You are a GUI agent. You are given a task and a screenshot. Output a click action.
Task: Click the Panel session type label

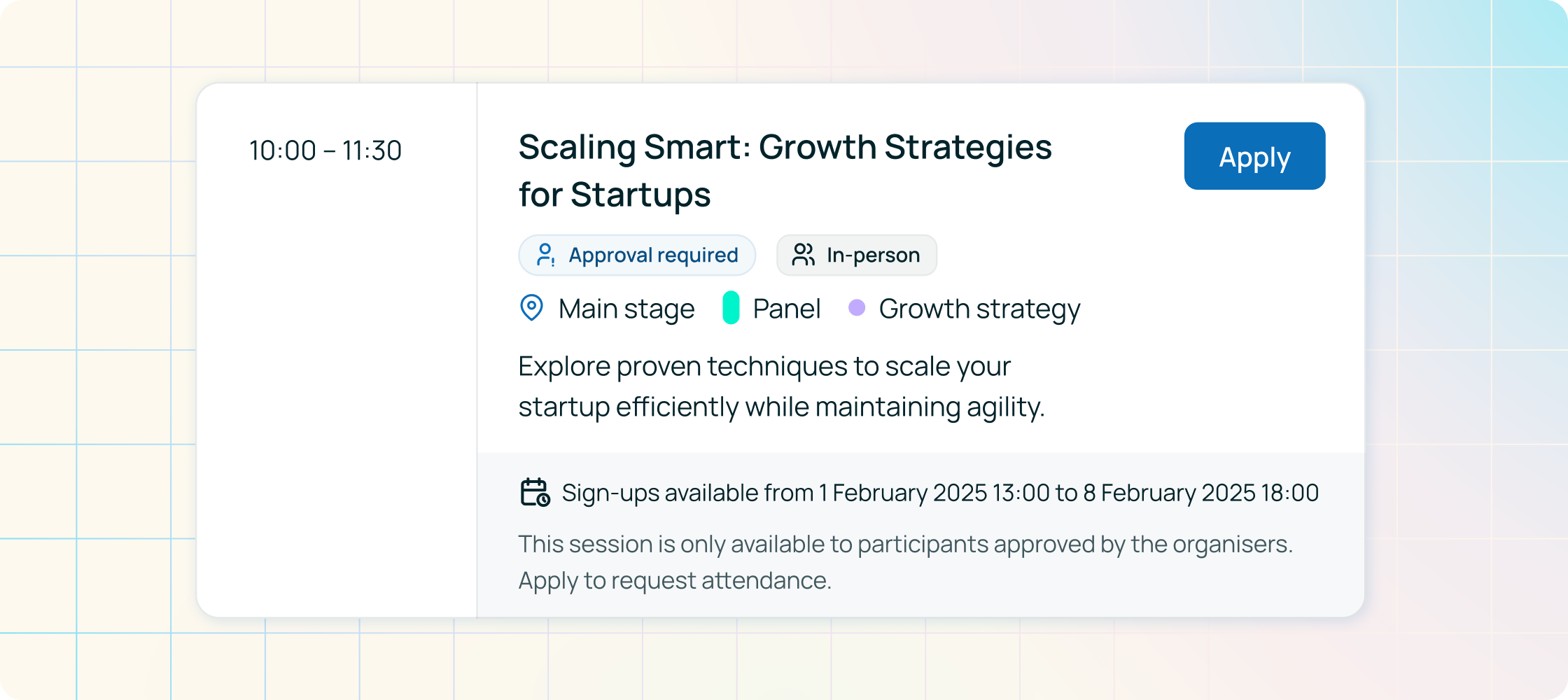787,309
